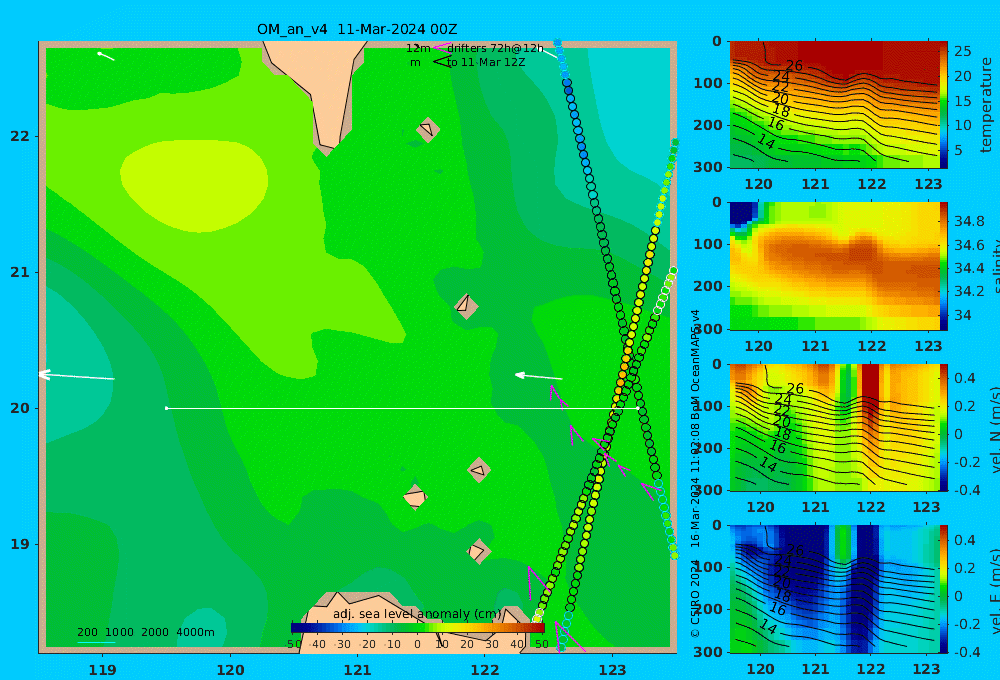
Task: Click the low-salinity blue patch in the salinity panel
Action: [742, 213]
